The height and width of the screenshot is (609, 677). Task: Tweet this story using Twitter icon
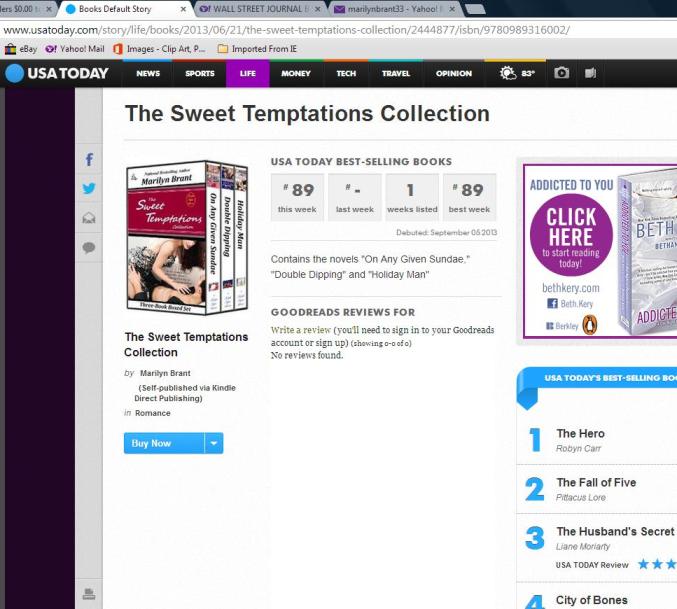(89, 189)
